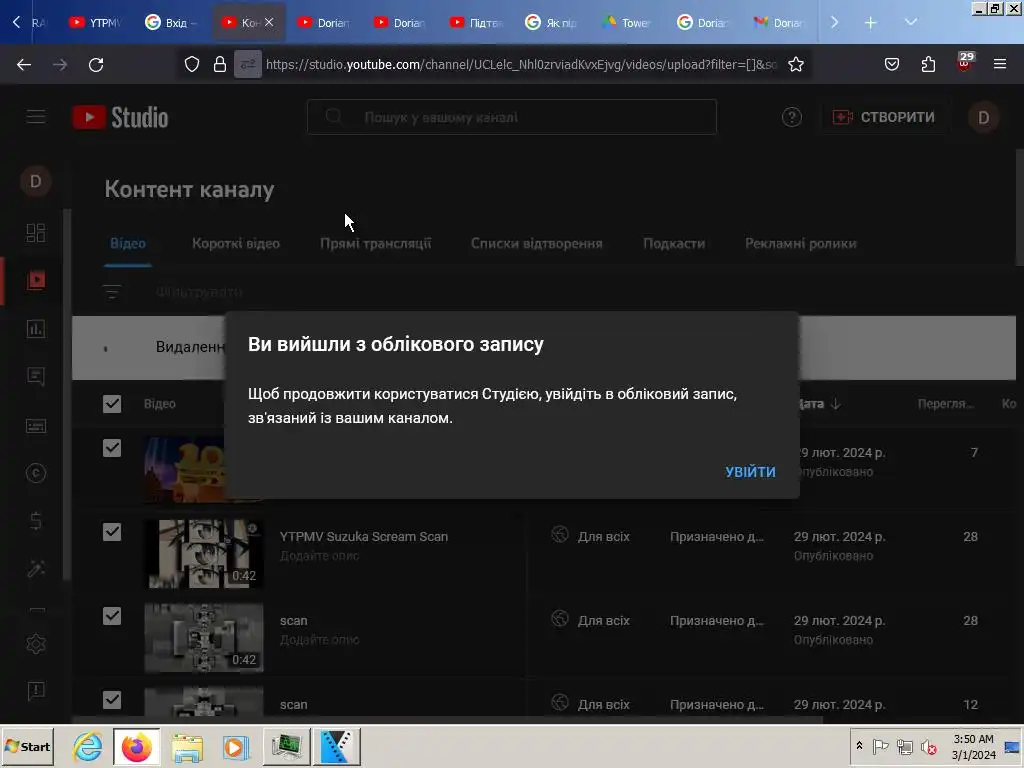Click the address bar URL
The height and width of the screenshot is (768, 1024).
point(521,65)
